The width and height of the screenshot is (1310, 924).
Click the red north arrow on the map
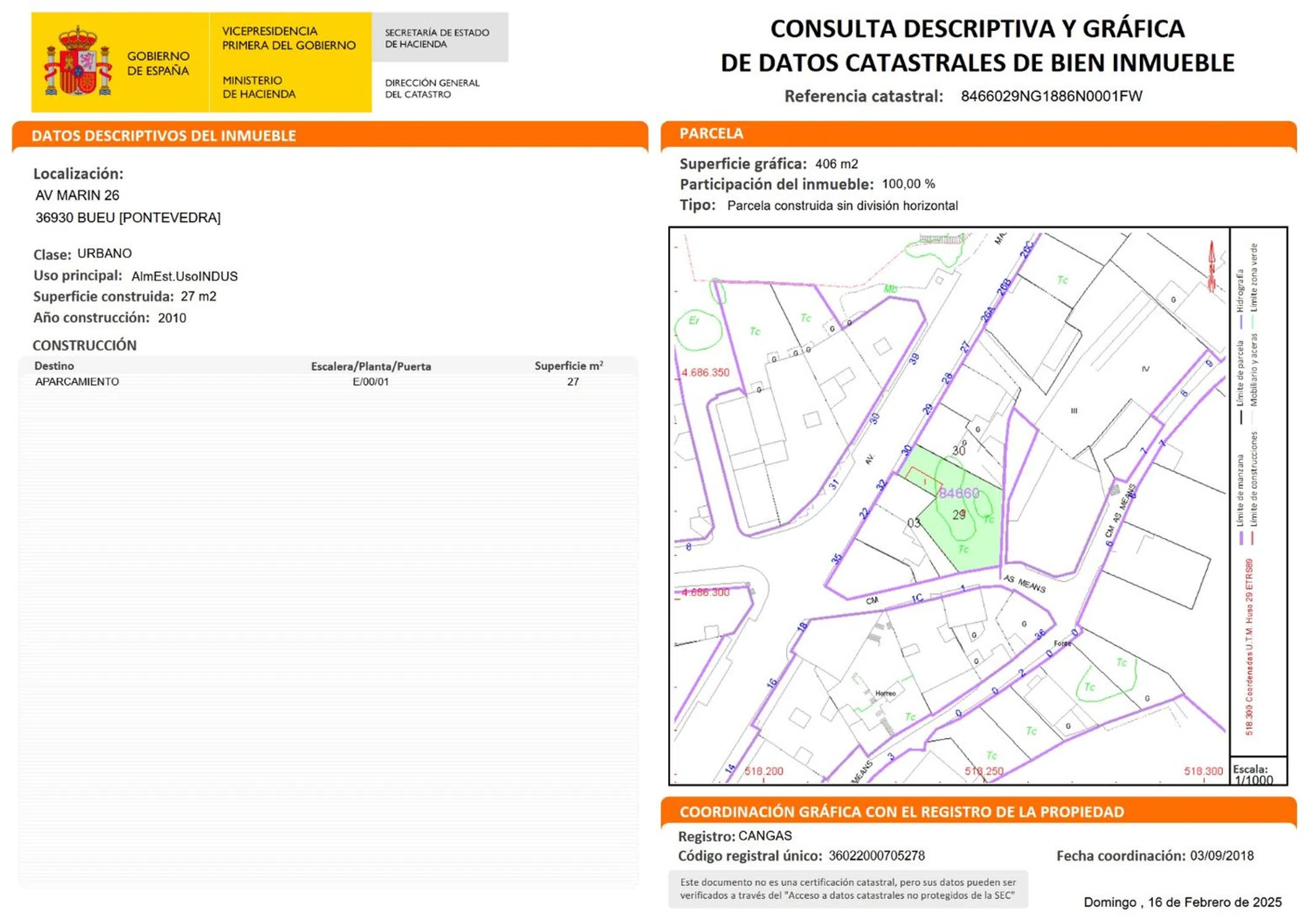point(1211,266)
